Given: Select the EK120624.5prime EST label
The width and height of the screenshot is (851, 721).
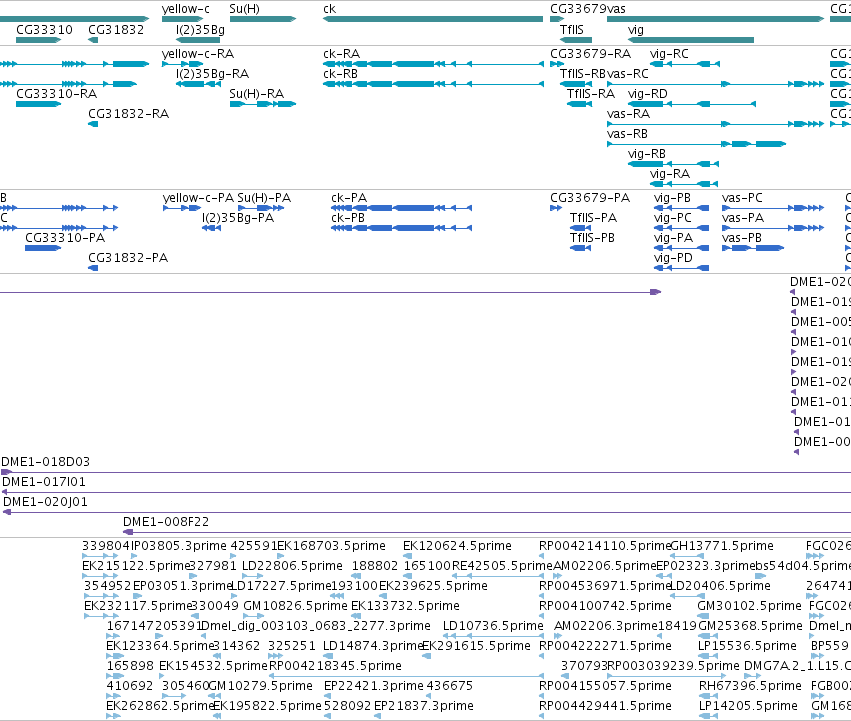Looking at the screenshot, I should click(457, 547).
